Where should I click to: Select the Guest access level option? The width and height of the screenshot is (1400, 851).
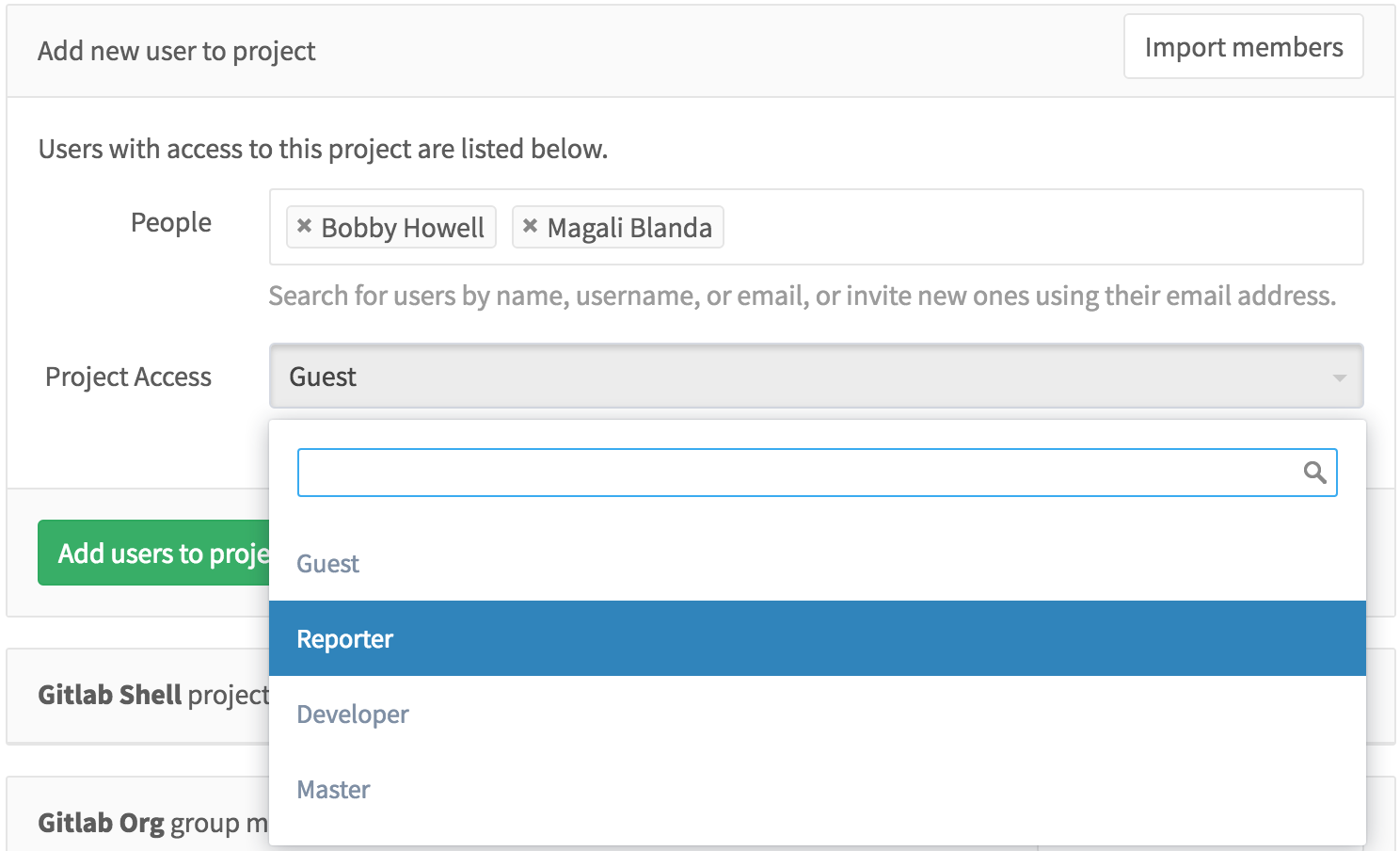(328, 564)
